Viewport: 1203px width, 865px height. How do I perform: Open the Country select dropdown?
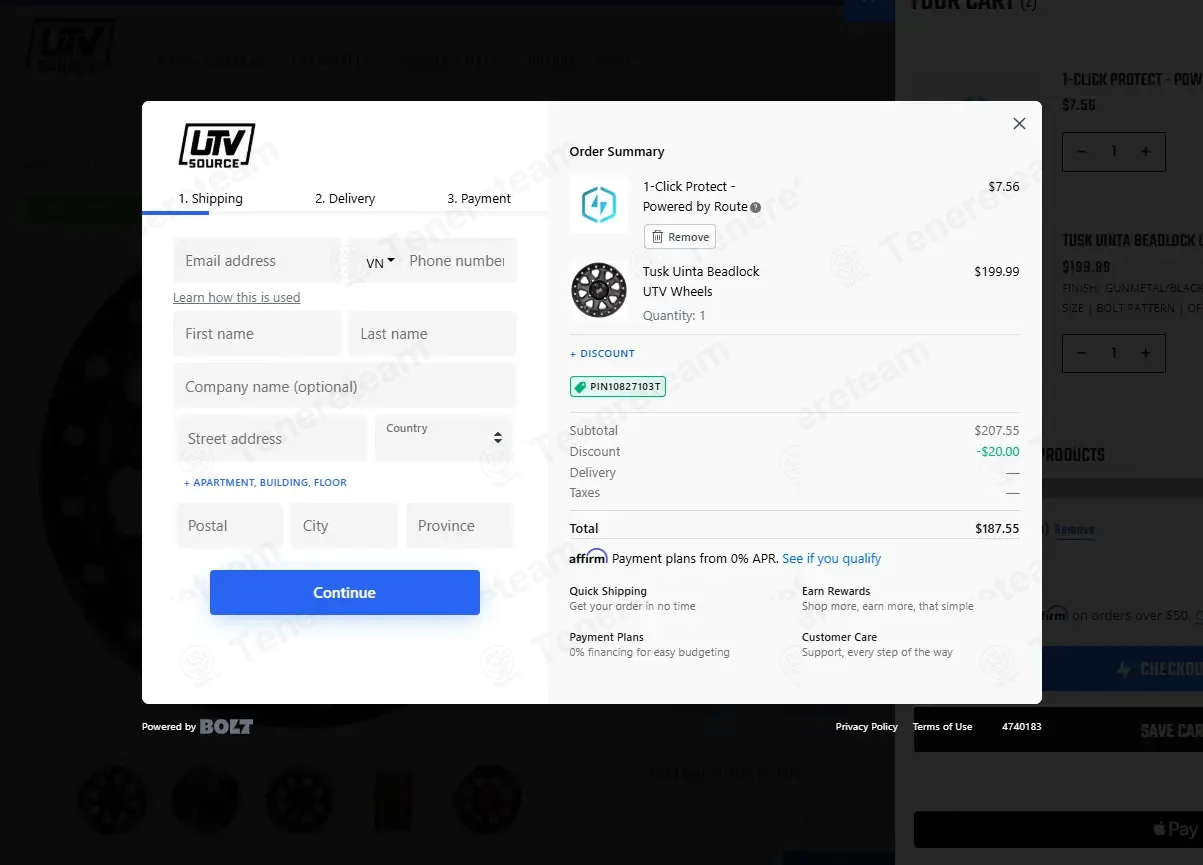(444, 438)
